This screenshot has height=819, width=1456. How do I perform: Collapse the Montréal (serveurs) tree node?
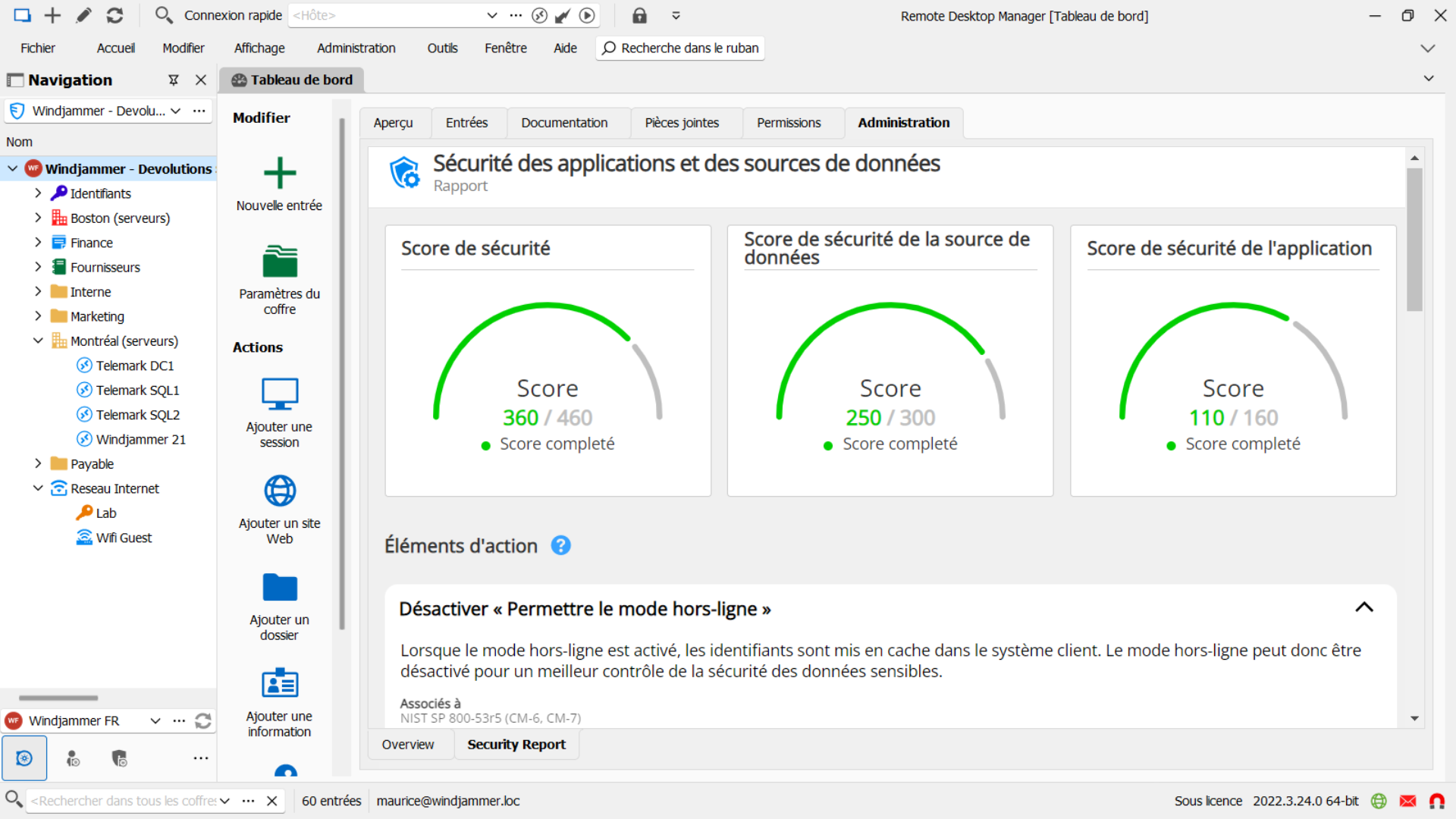click(x=39, y=340)
